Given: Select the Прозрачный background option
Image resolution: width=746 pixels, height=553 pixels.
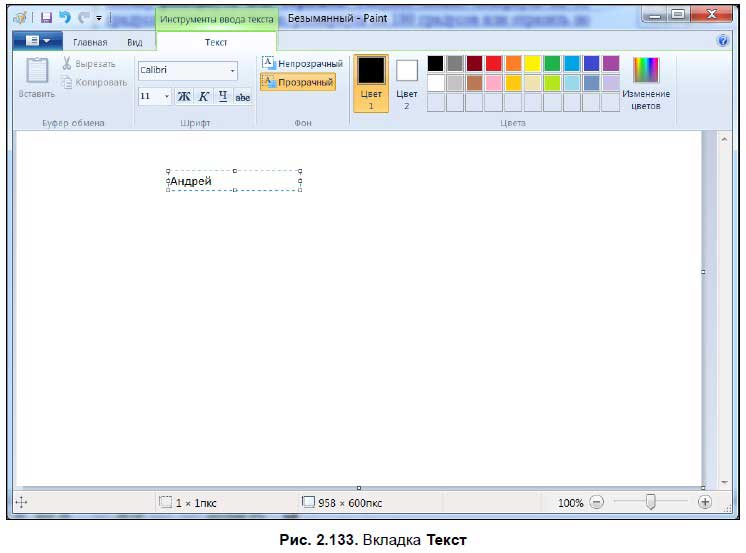Looking at the screenshot, I should point(298,82).
